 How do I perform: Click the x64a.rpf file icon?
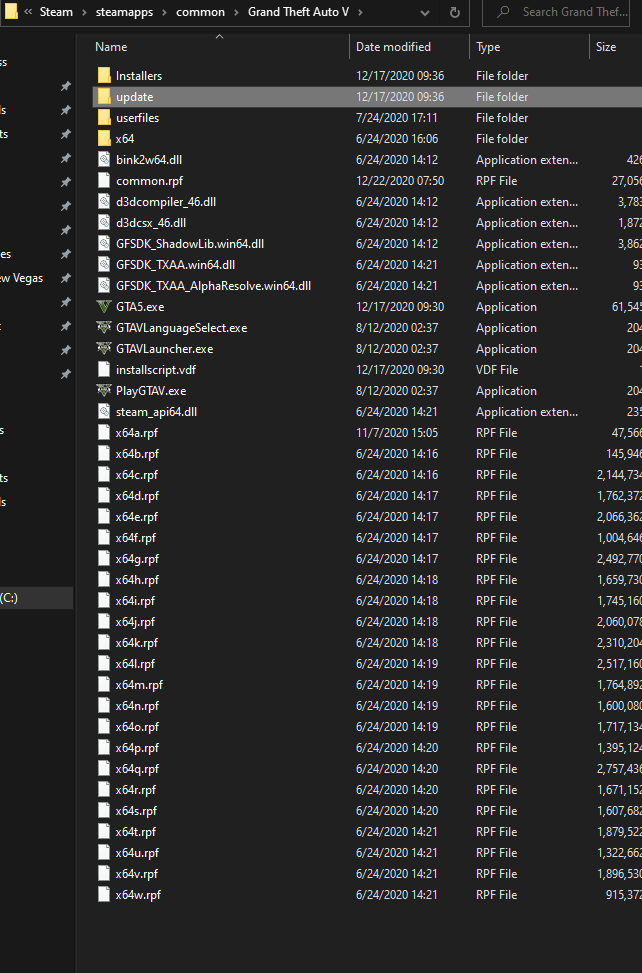coord(104,433)
